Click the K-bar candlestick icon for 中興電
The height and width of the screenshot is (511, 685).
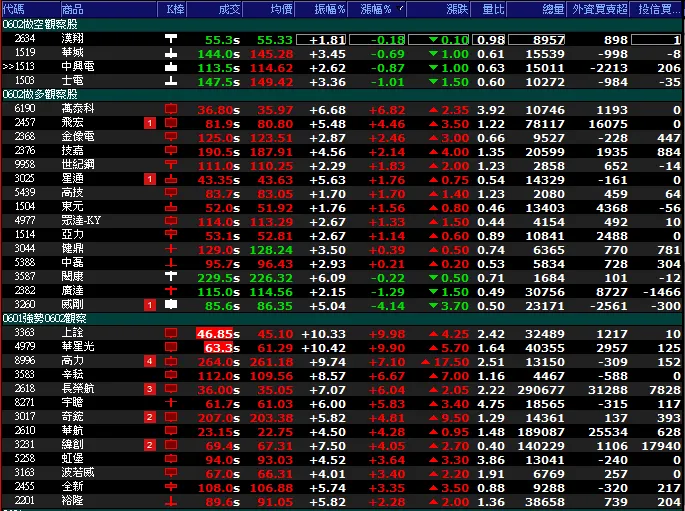click(171, 67)
